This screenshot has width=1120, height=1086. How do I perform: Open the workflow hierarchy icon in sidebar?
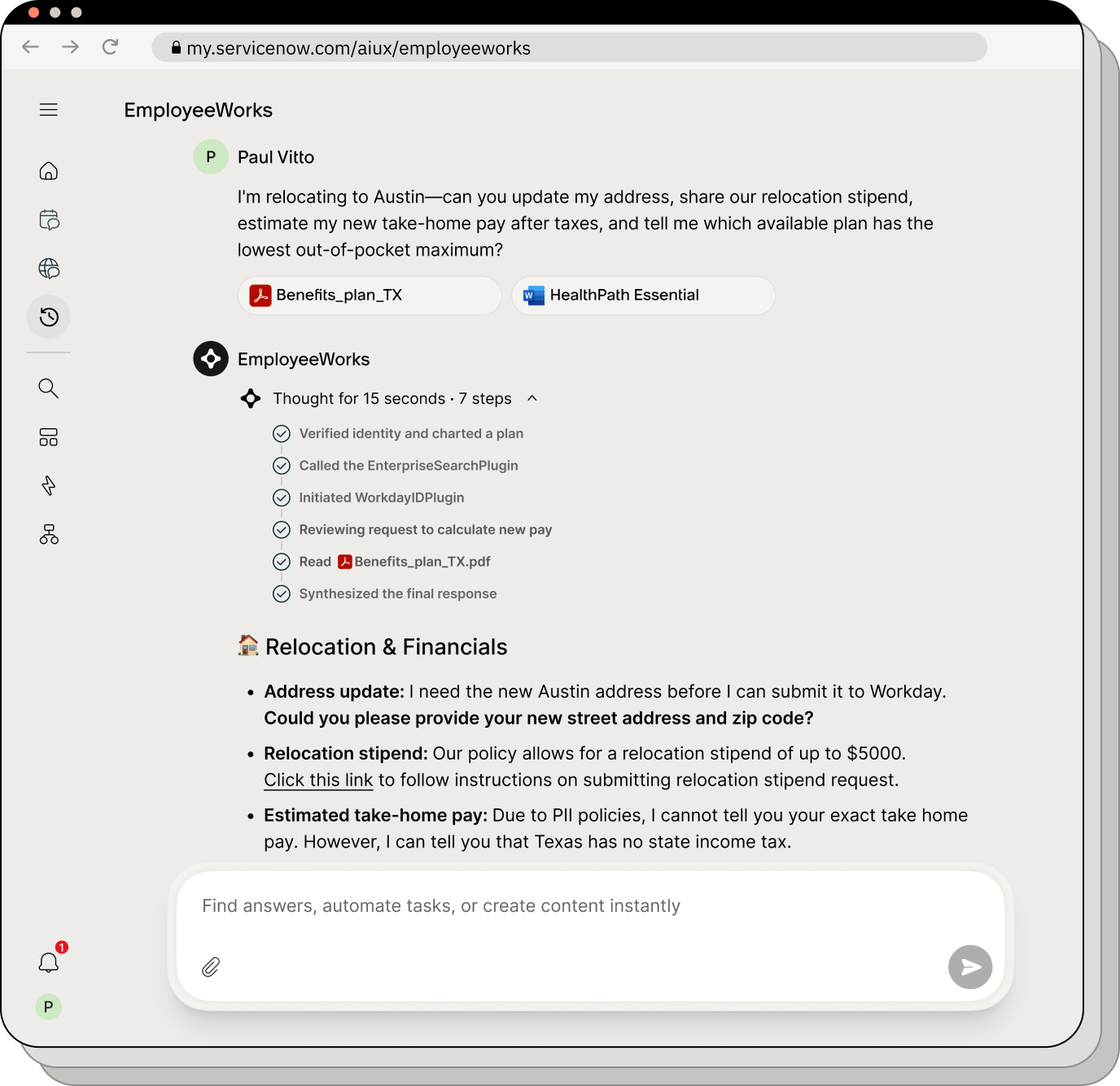[x=49, y=534]
